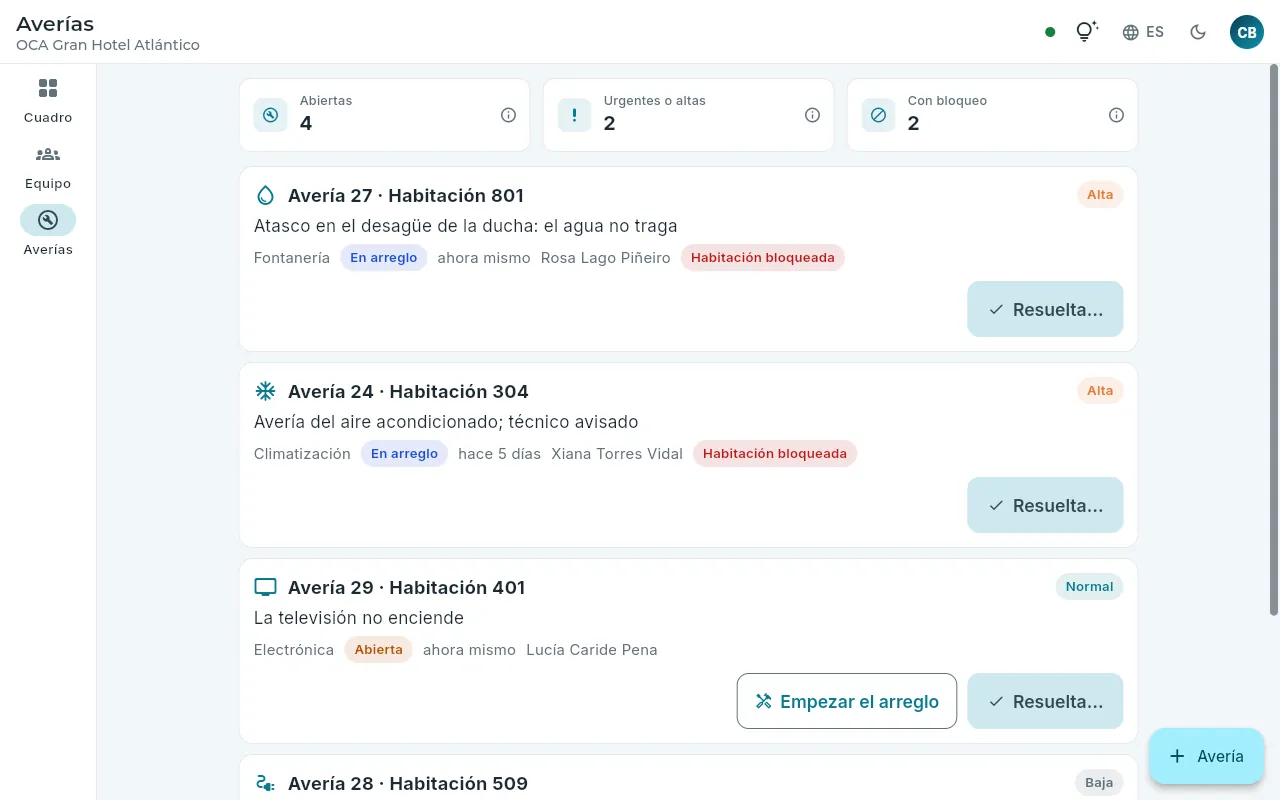1280x800 pixels.
Task: Click assignee Lucía Caride Pena
Action: point(592,650)
